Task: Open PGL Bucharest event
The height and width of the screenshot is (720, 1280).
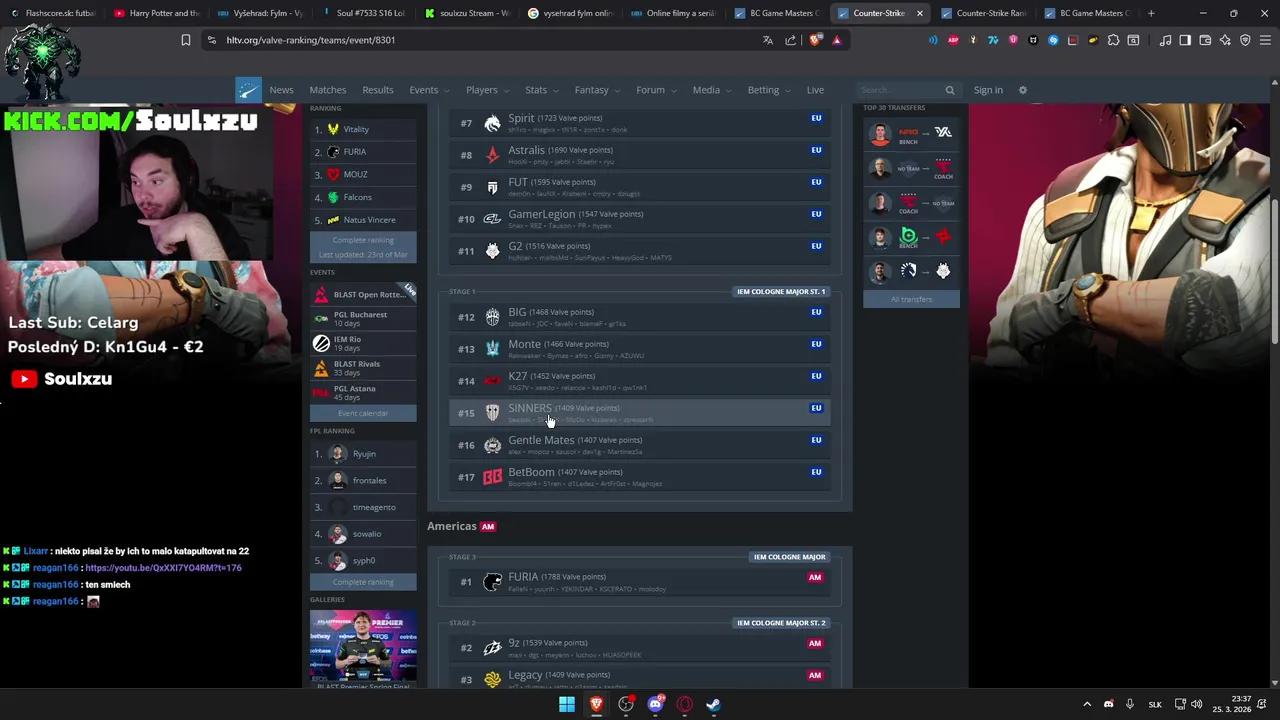Action: [363, 319]
